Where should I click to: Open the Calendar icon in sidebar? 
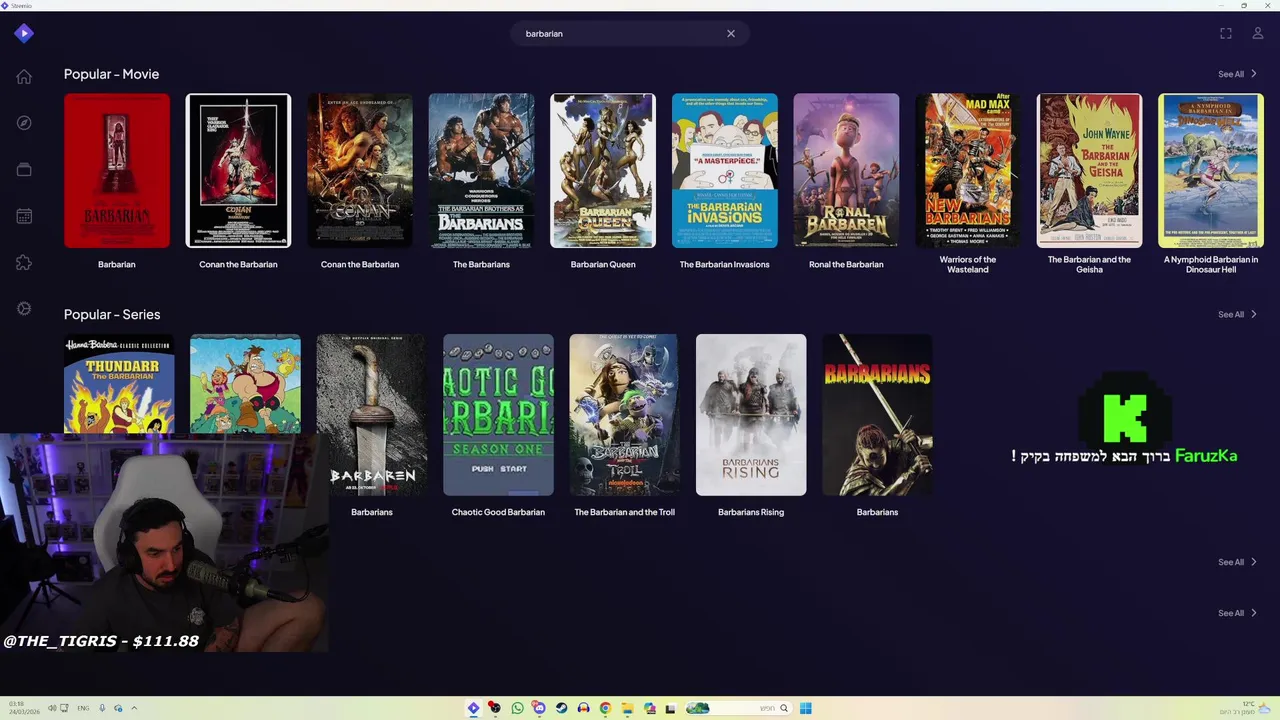click(24, 216)
